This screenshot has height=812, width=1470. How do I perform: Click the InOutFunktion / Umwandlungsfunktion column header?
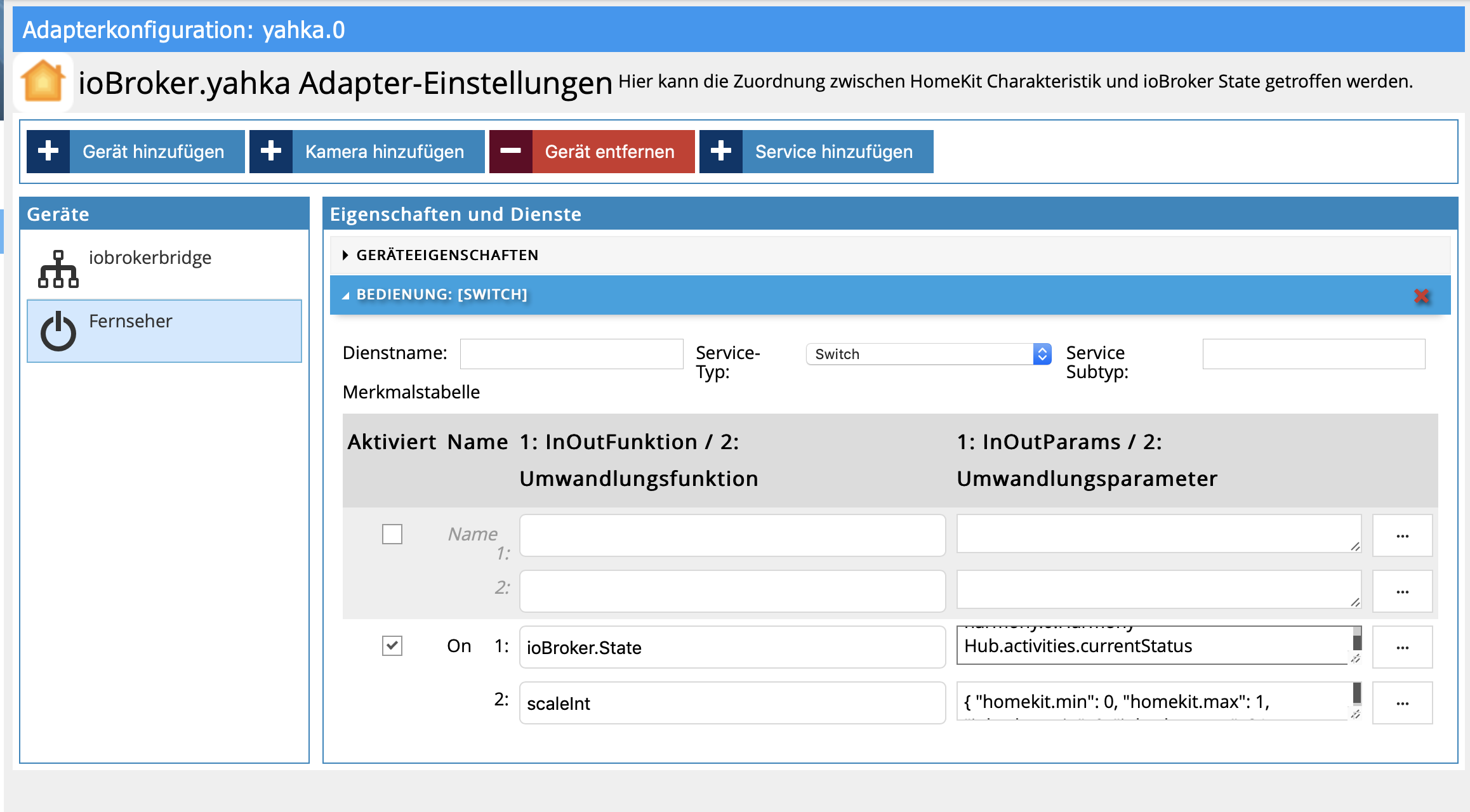pos(639,460)
